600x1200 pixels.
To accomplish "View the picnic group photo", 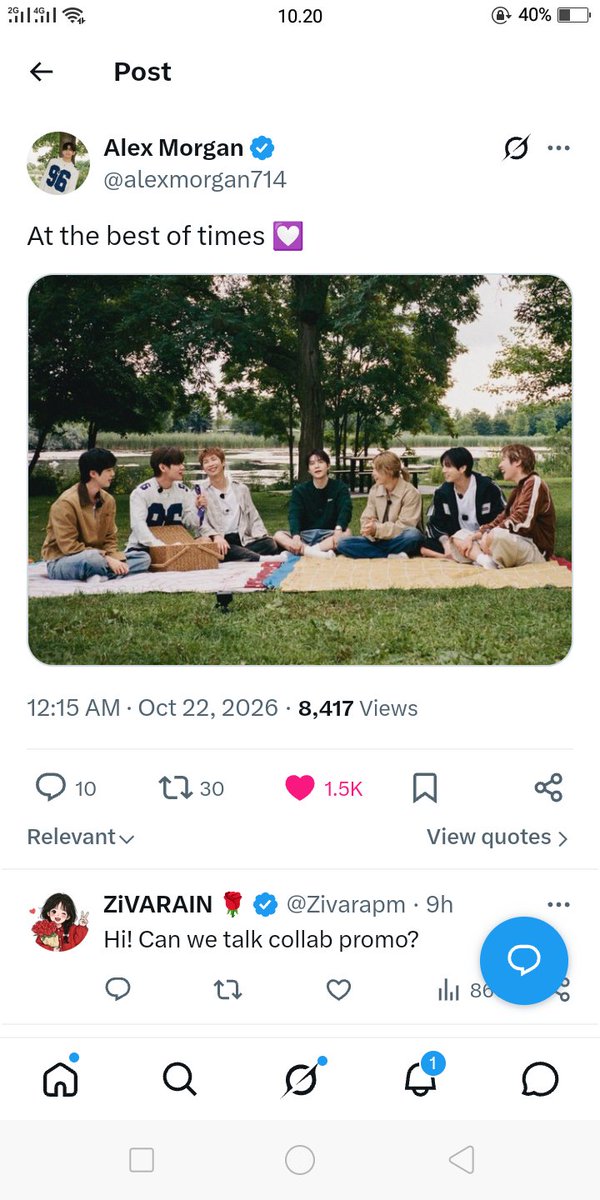I will 300,470.
